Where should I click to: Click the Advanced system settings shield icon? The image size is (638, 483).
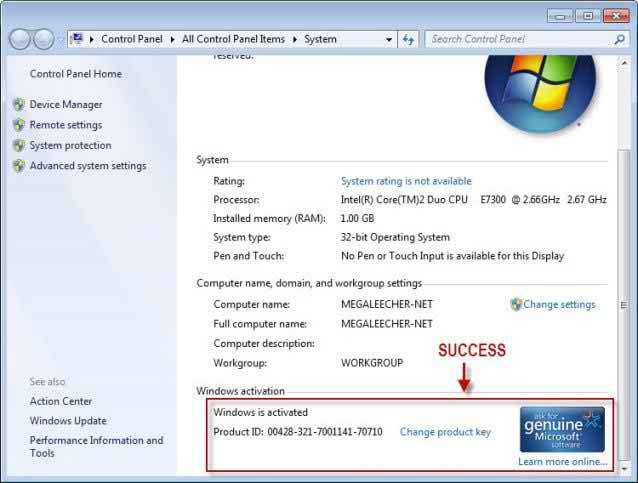(19, 166)
